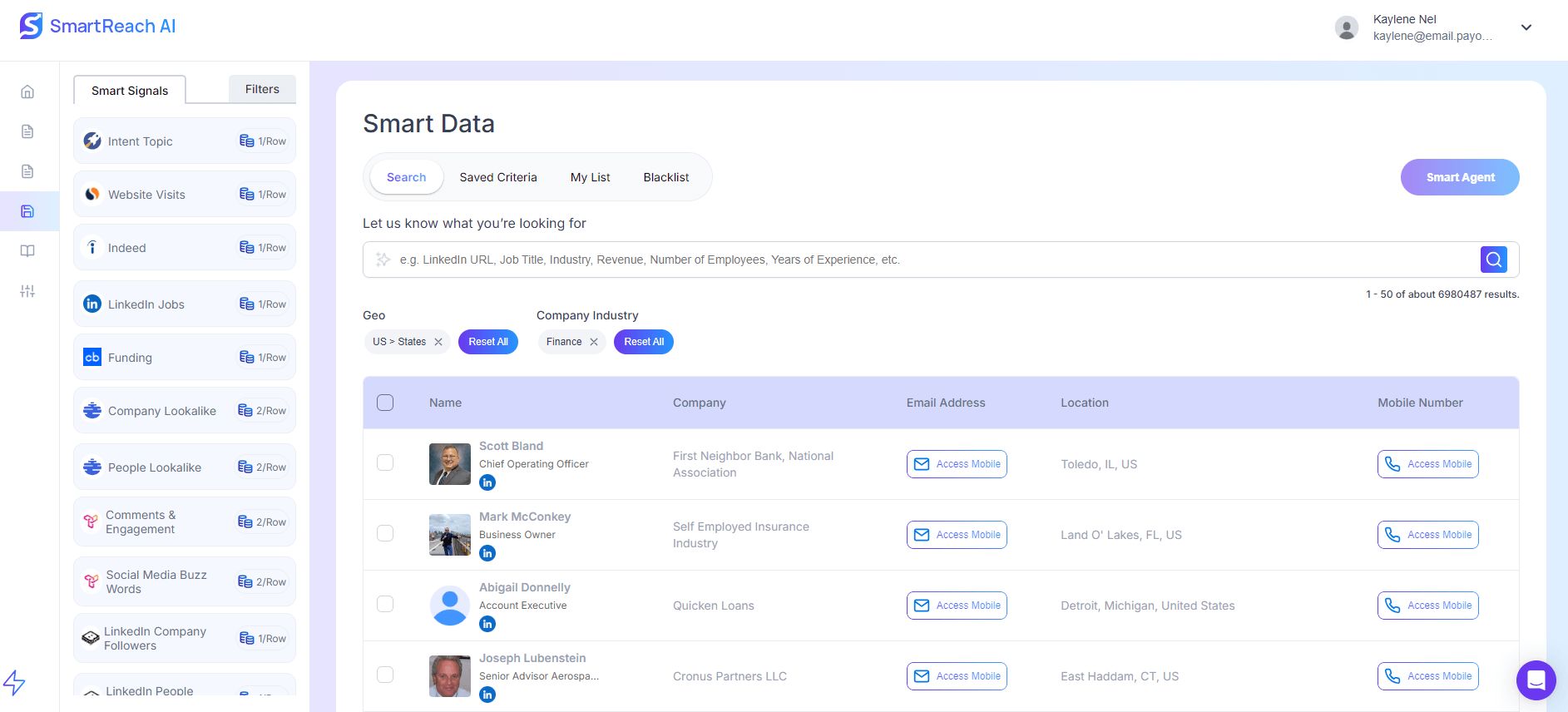Switch to the Filters tab
This screenshot has width=1568, height=712.
[x=262, y=89]
